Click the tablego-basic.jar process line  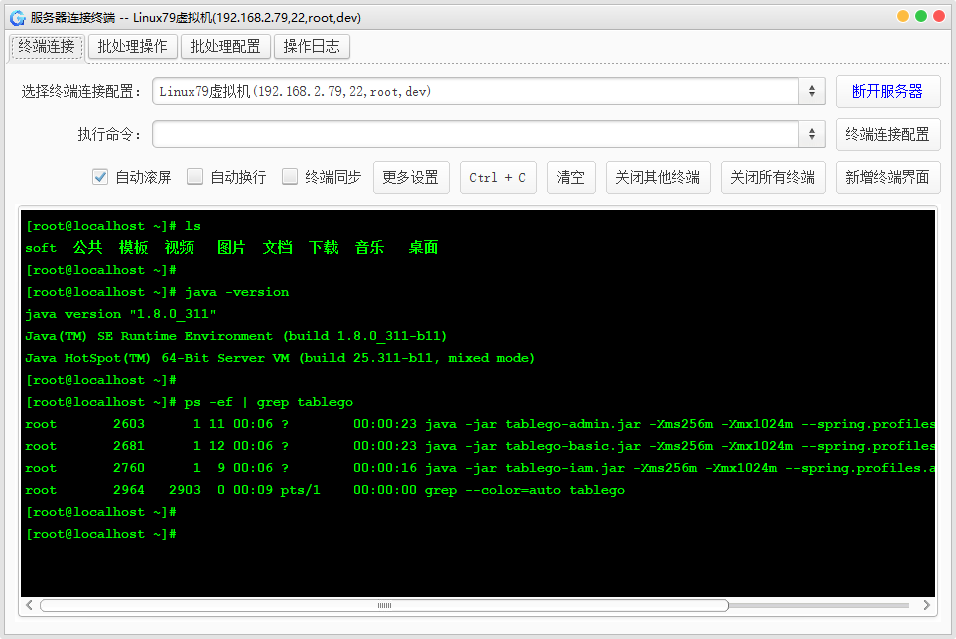pyautogui.click(x=480, y=446)
